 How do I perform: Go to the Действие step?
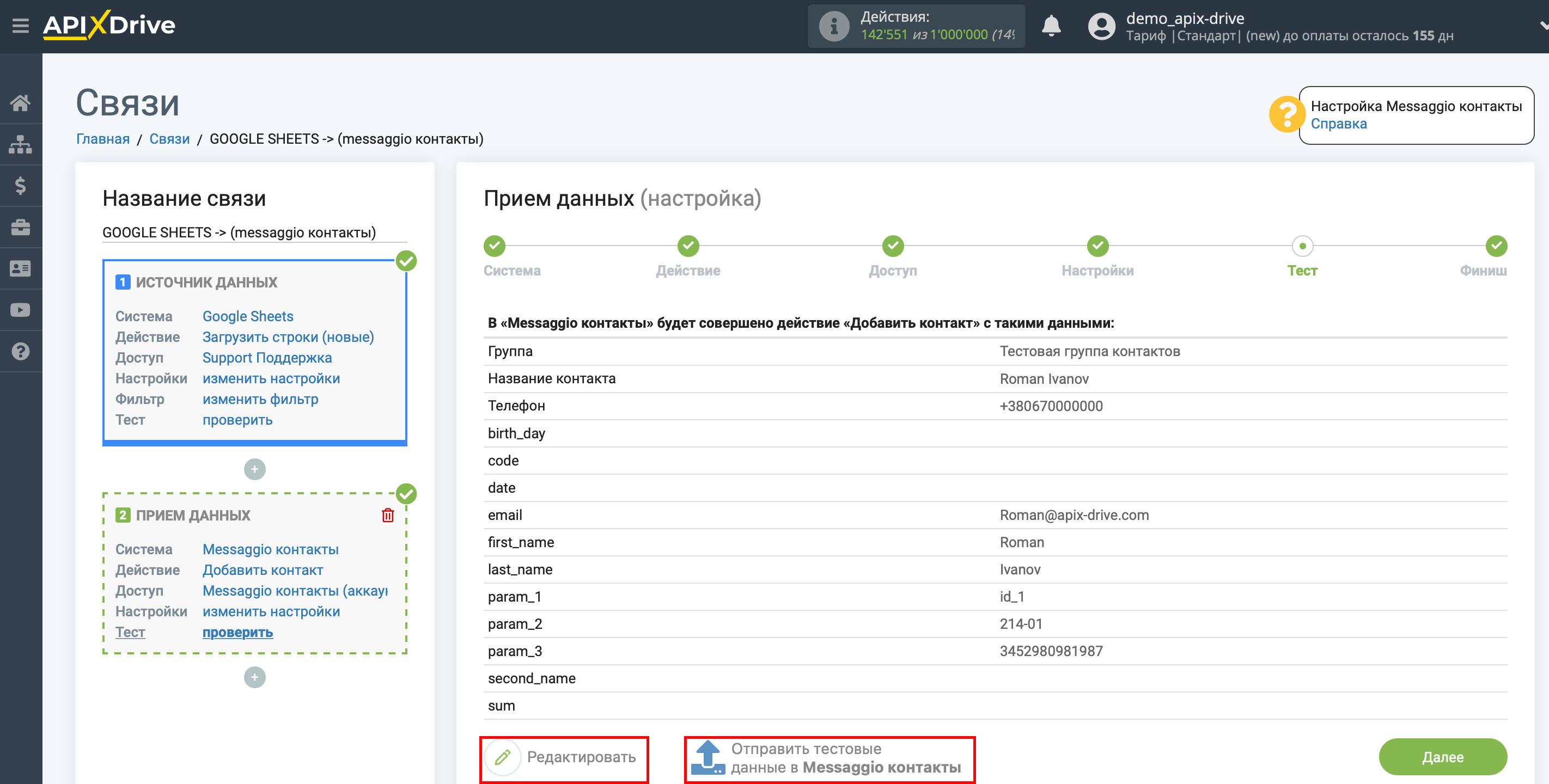(x=688, y=246)
